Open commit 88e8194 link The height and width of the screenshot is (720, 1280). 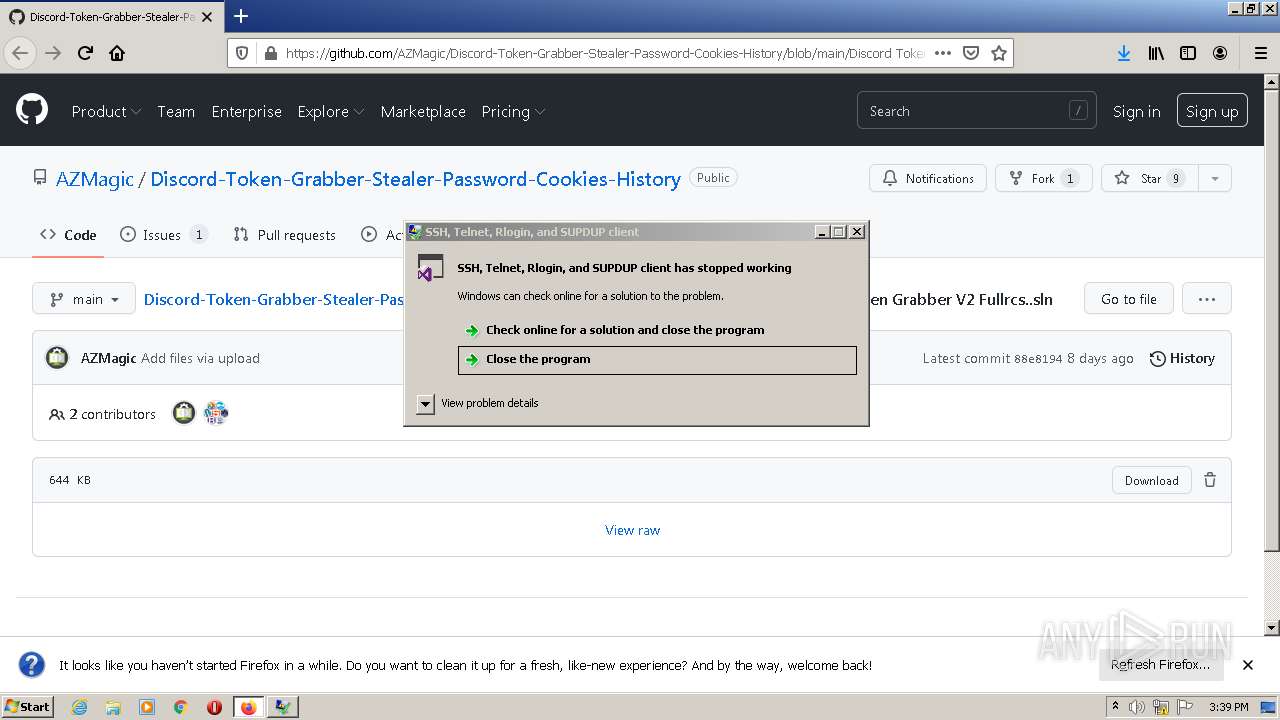1038,358
